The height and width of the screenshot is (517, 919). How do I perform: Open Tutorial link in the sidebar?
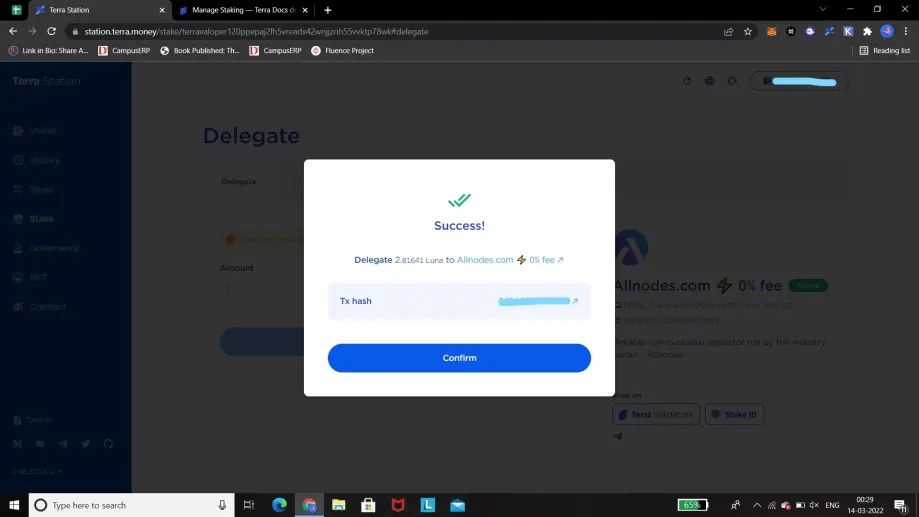[33, 420]
